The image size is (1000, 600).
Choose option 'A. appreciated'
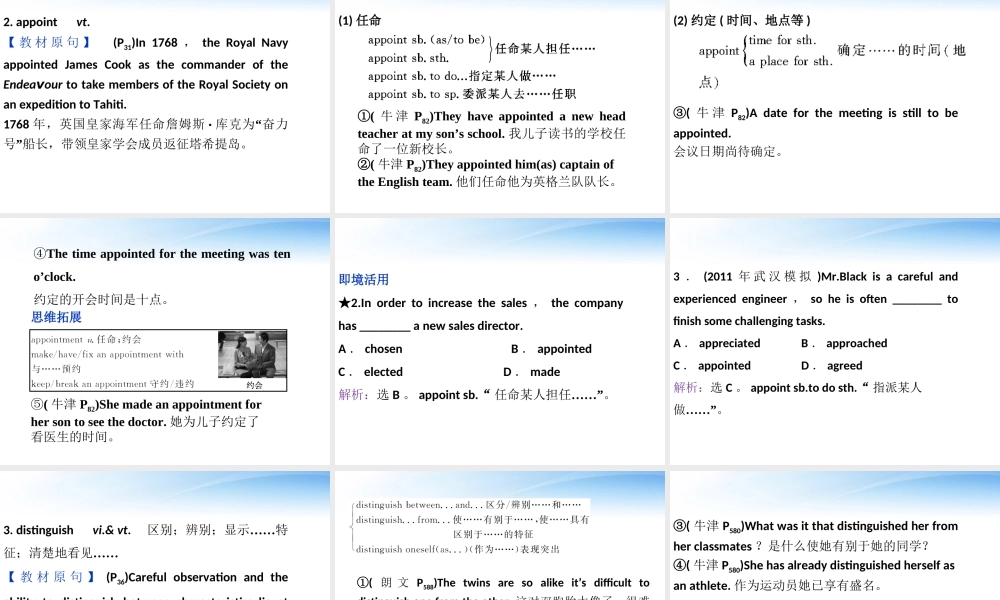pos(717,343)
